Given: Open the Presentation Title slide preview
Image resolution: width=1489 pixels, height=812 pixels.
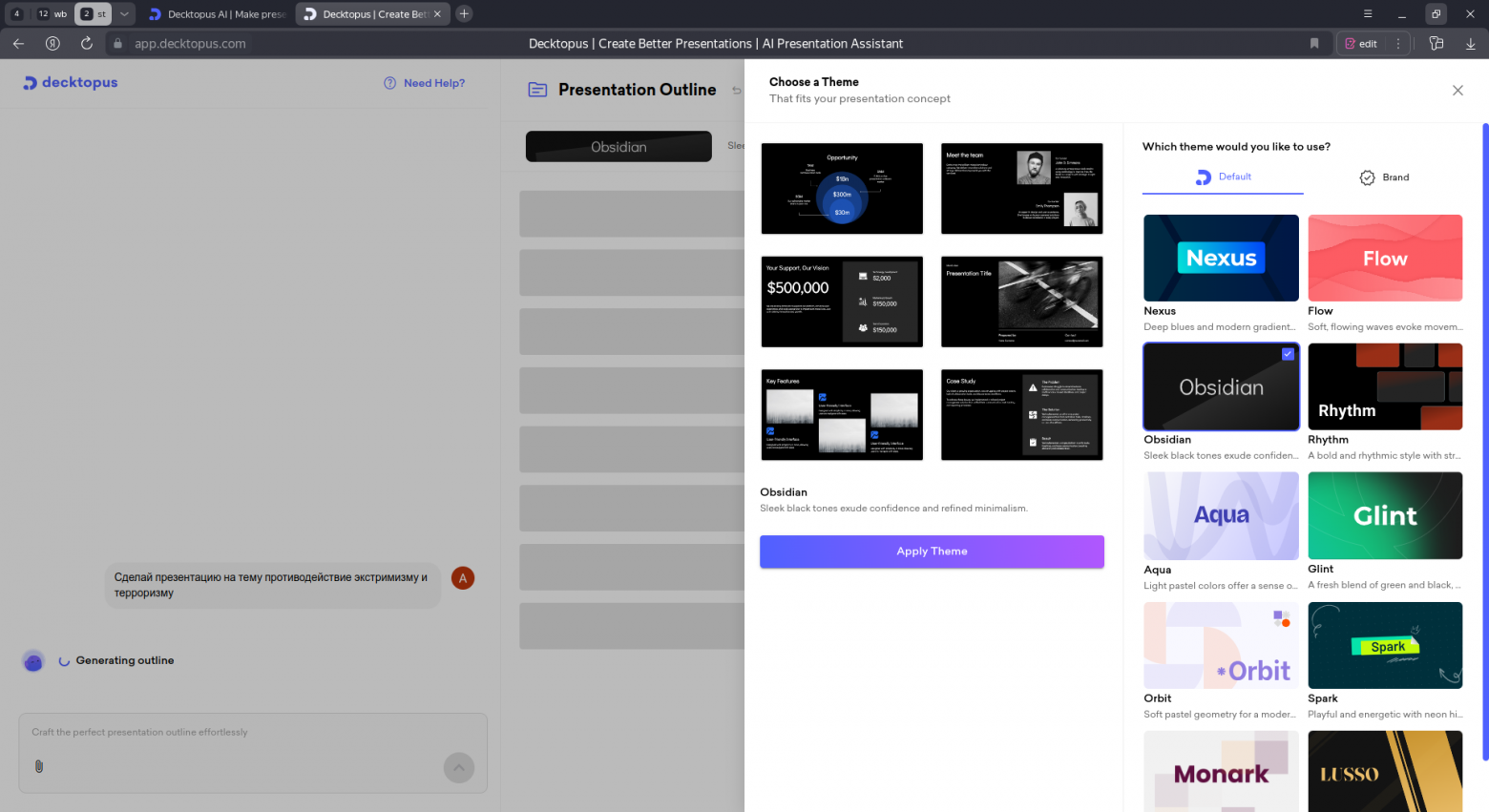Looking at the screenshot, I should [1022, 302].
